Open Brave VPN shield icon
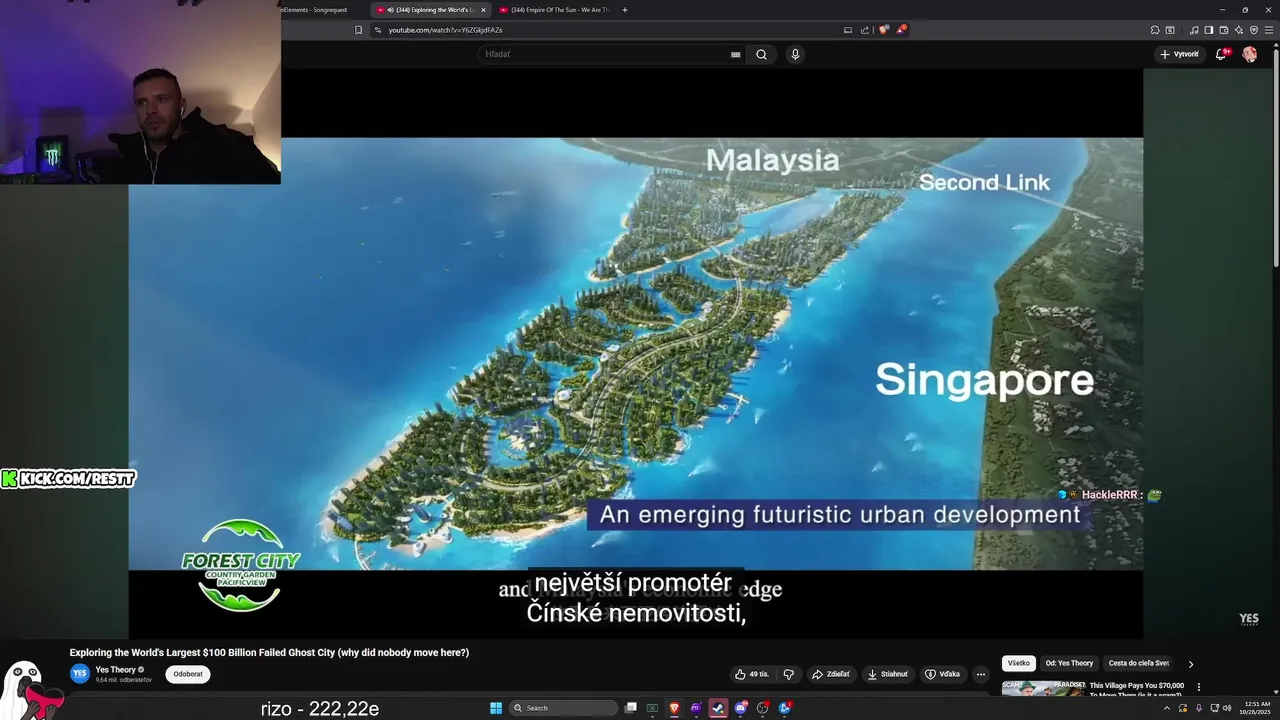Viewport: 1280px width, 720px height. tap(1254, 30)
